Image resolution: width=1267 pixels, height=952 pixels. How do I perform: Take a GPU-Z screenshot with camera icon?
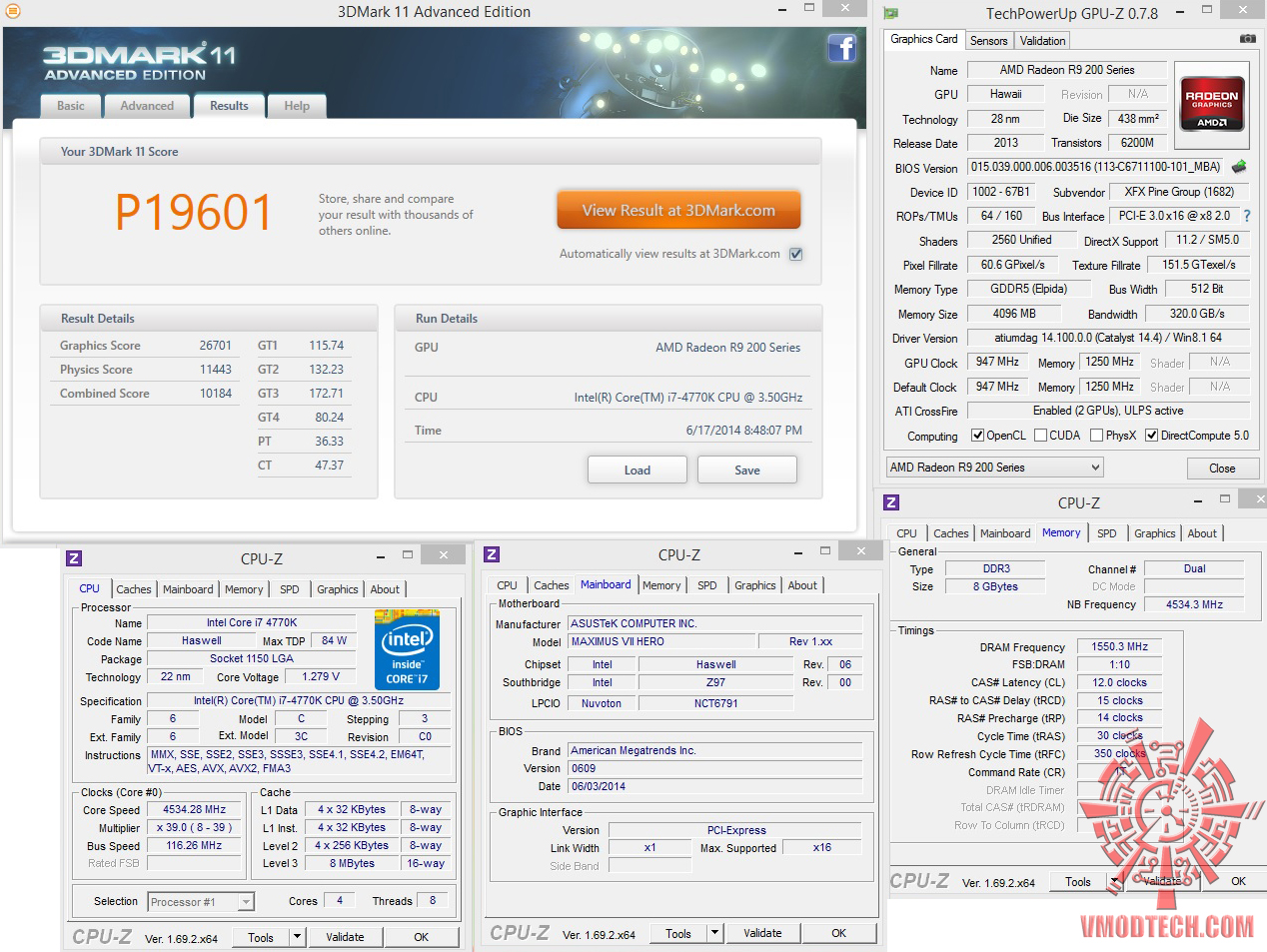click(1248, 39)
